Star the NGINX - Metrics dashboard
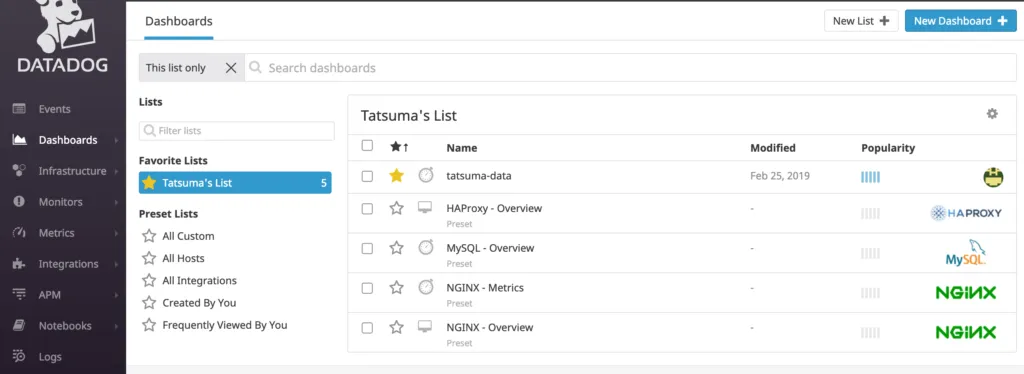The width and height of the screenshot is (1024, 374). [x=396, y=287]
